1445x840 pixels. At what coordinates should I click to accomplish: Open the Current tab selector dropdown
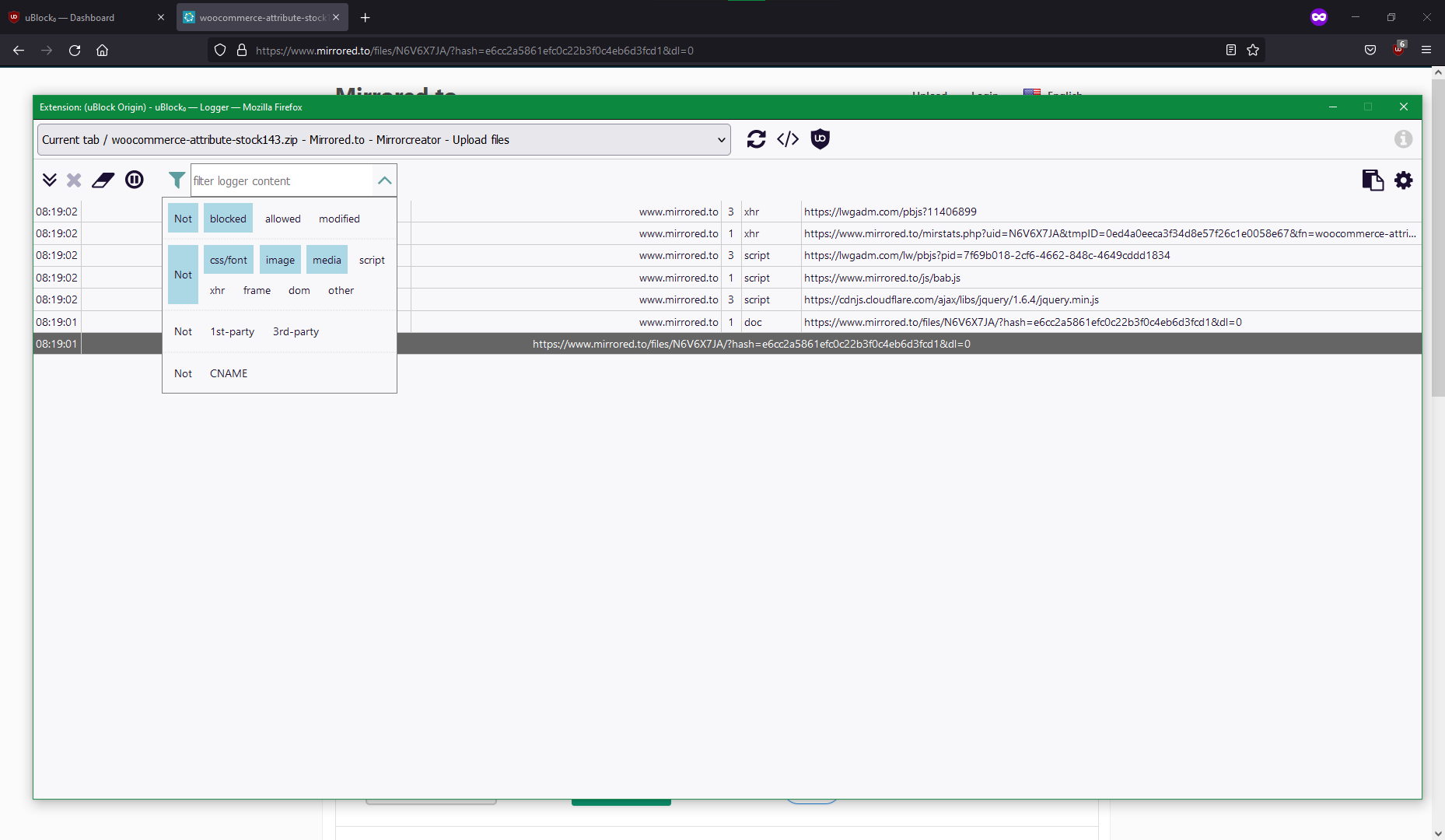pos(384,140)
